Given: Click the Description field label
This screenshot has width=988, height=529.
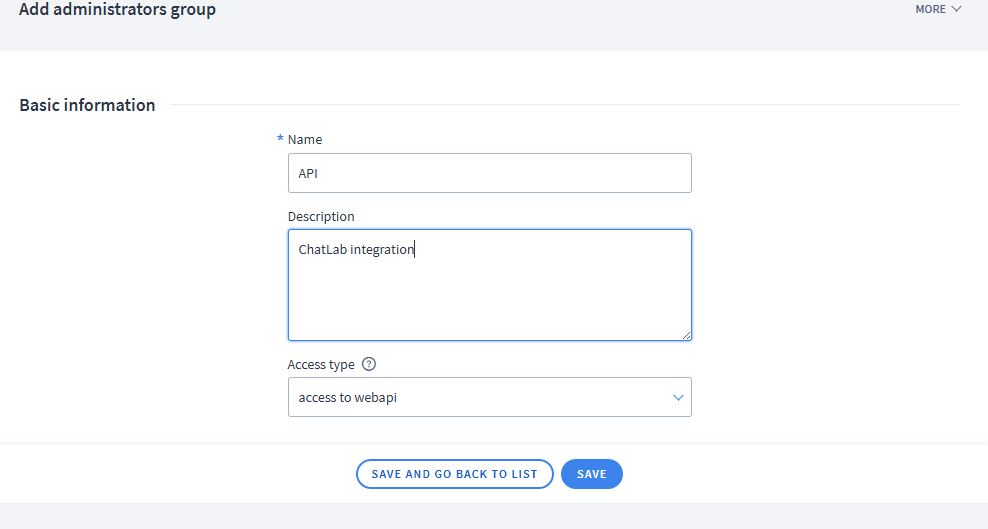Looking at the screenshot, I should click(x=321, y=217).
